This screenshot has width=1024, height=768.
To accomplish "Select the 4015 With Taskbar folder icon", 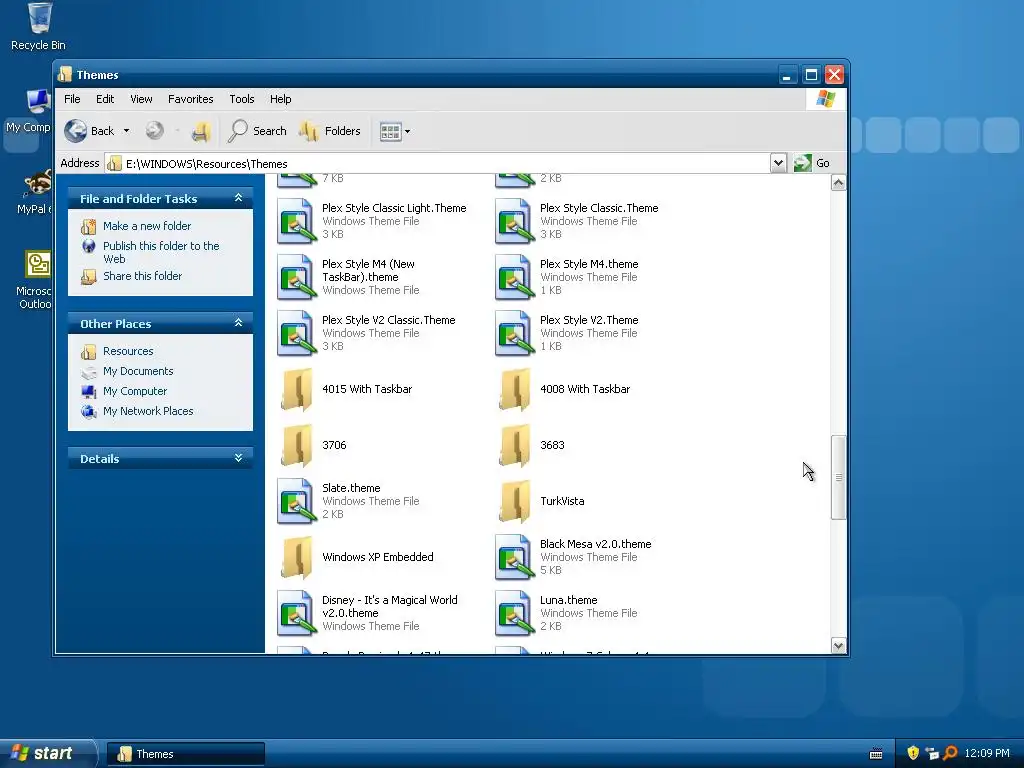I will [297, 390].
